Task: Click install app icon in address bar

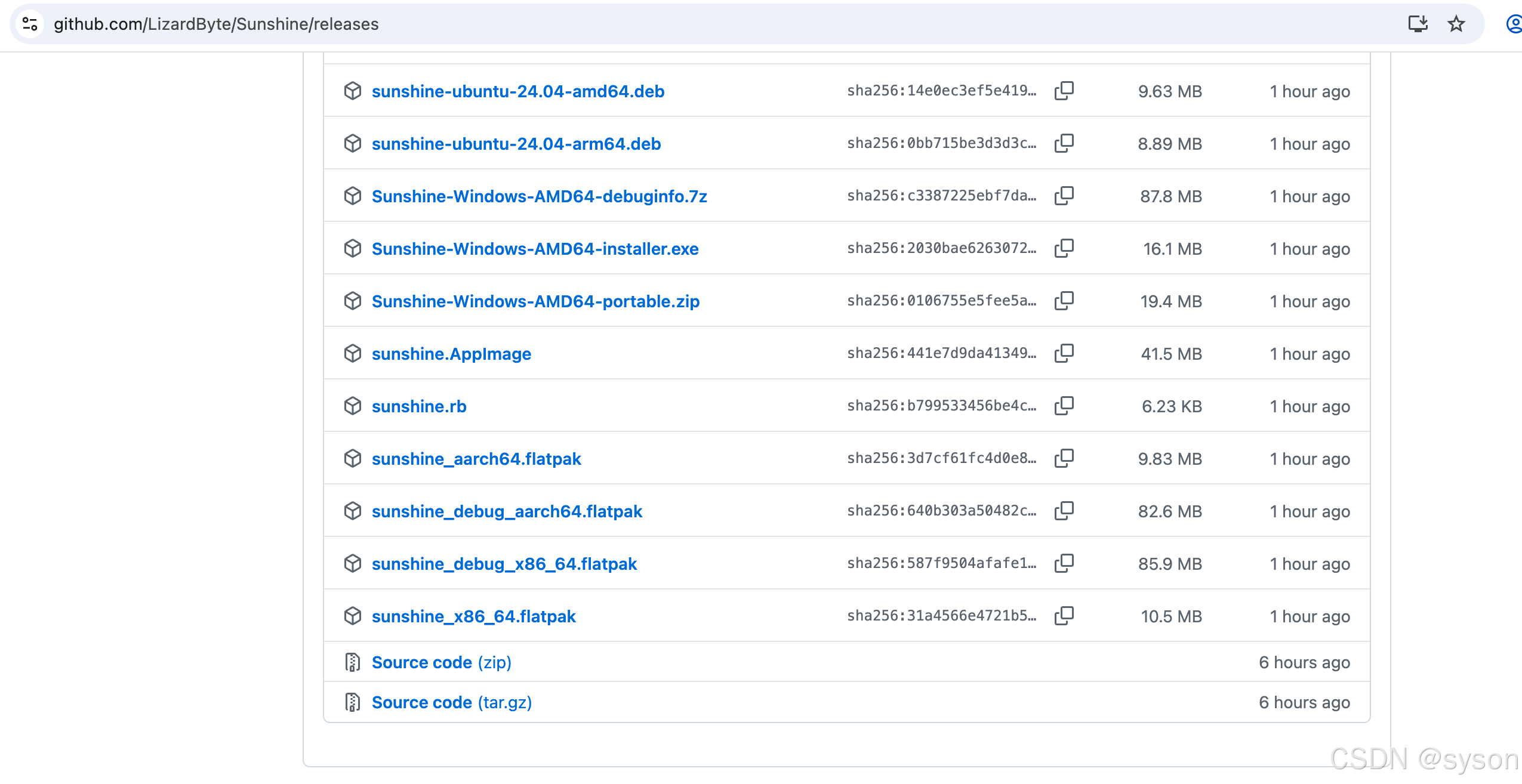Action: (x=1418, y=24)
